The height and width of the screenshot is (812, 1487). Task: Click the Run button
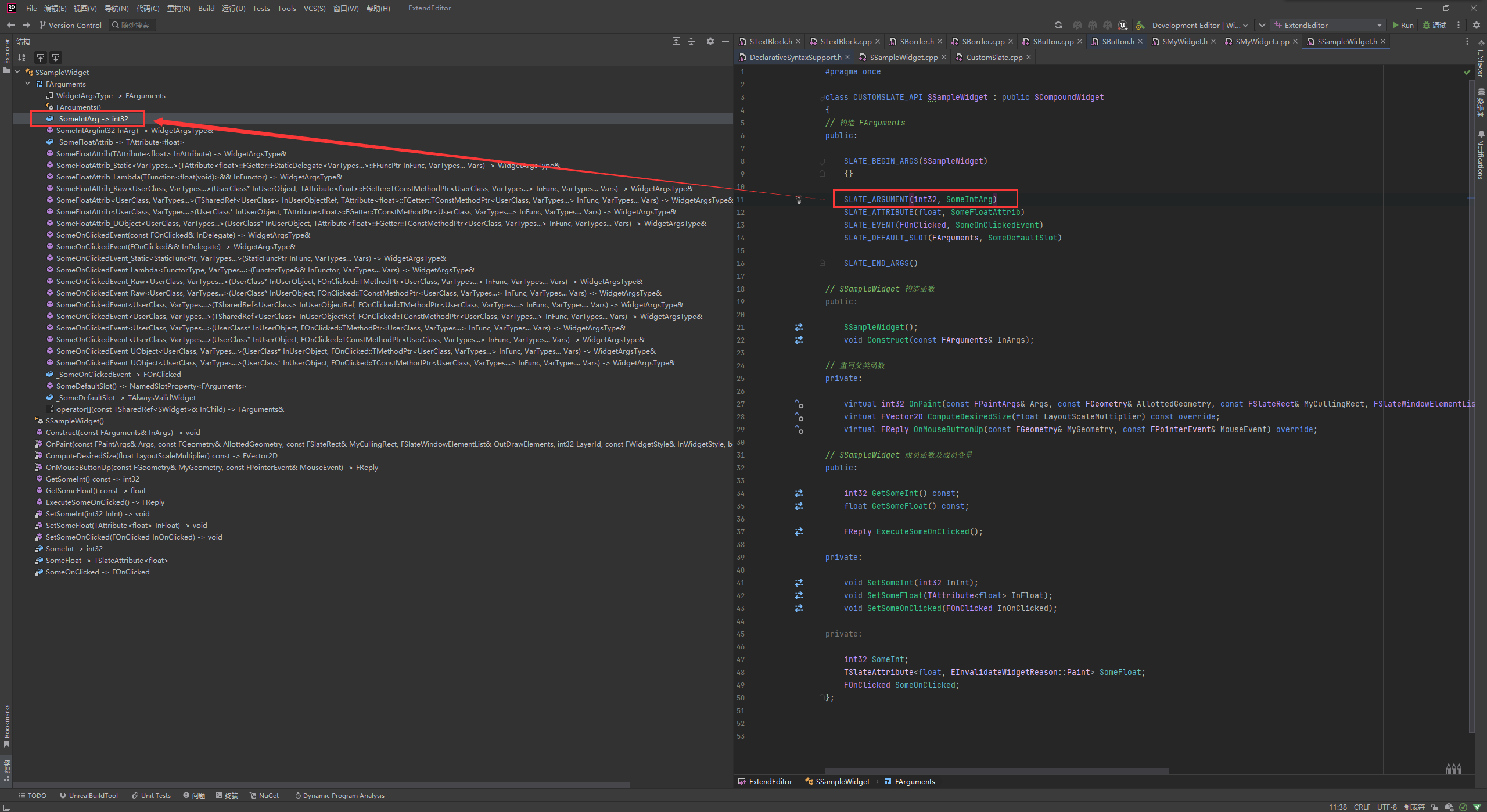[x=1403, y=25]
